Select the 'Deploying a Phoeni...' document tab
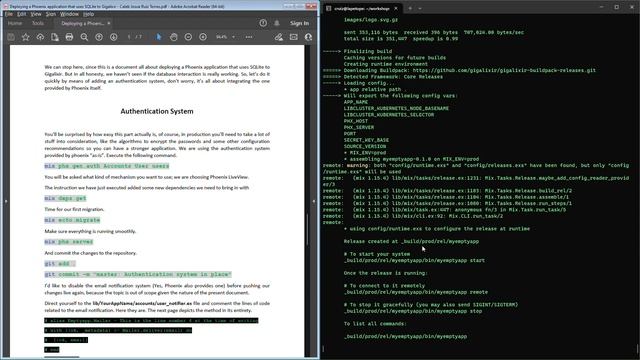640x360 pixels. coord(82,23)
